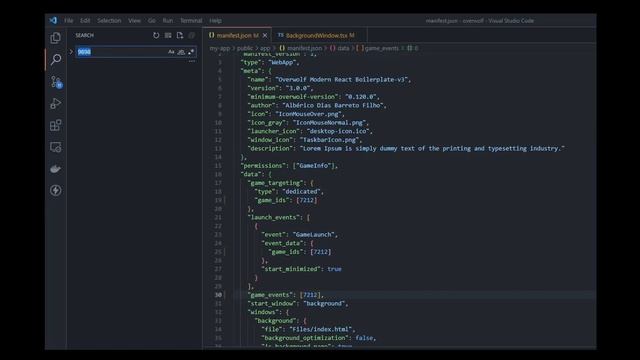
Task: Open the lightning bolt extension icon
Action: pos(56,190)
